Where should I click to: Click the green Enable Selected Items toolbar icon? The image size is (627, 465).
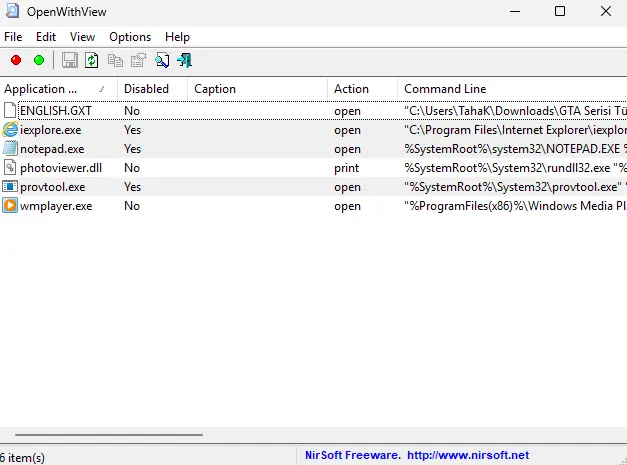click(39, 60)
